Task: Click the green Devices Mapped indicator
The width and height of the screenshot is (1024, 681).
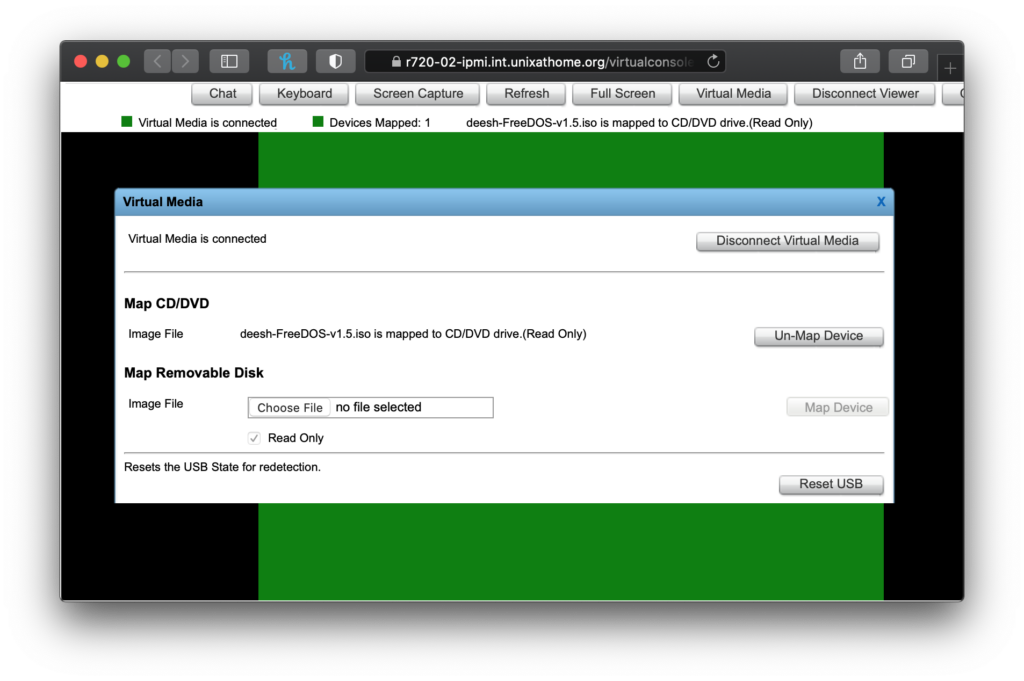Action: (x=318, y=121)
